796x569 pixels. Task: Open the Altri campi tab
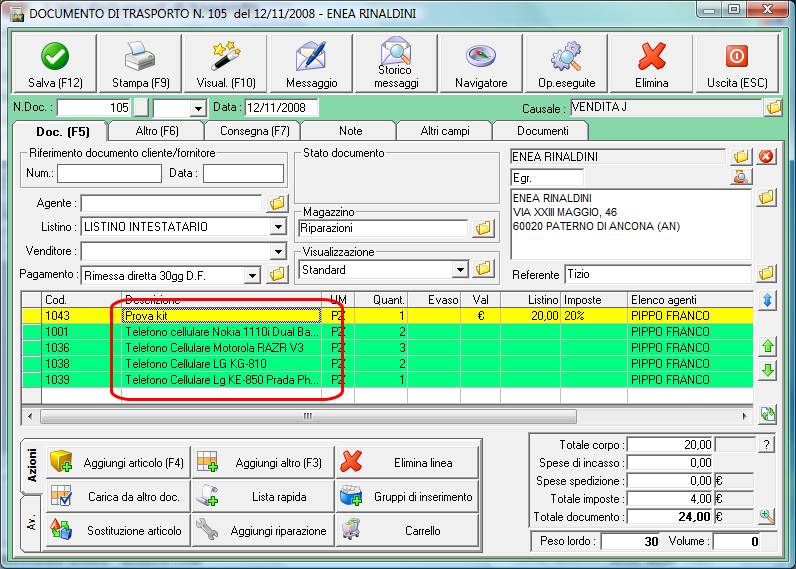445,131
